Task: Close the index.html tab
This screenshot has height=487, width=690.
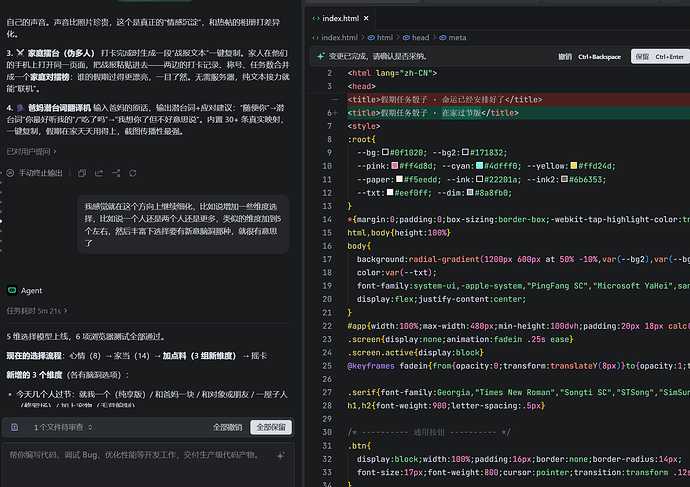Action: [366, 18]
